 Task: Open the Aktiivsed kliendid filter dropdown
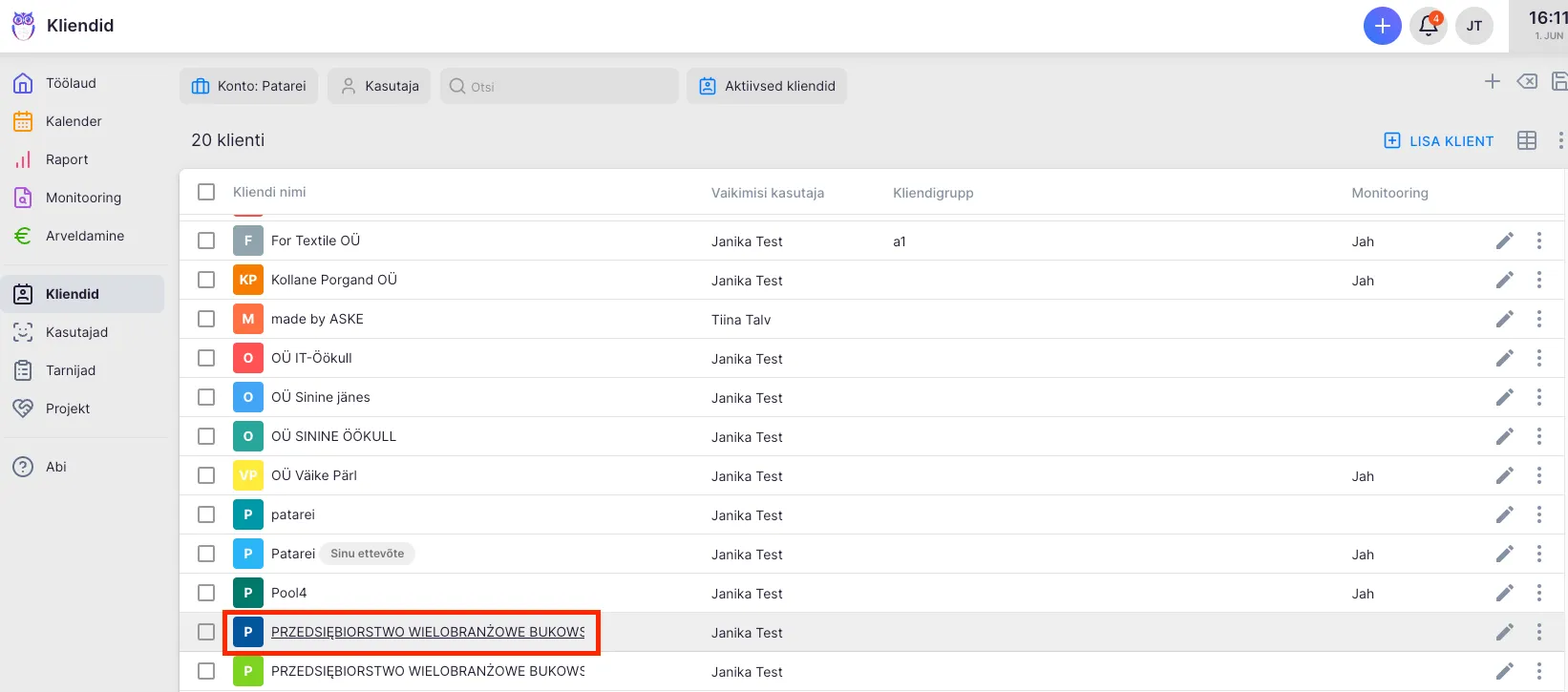766,86
